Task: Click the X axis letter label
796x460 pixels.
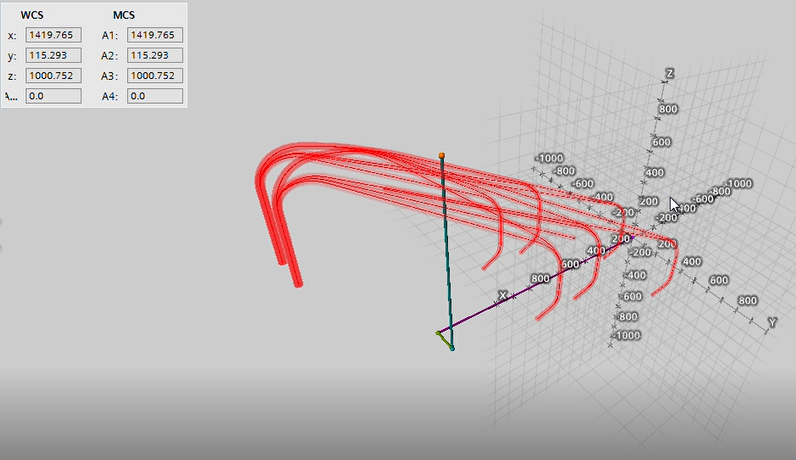Action: point(503,295)
